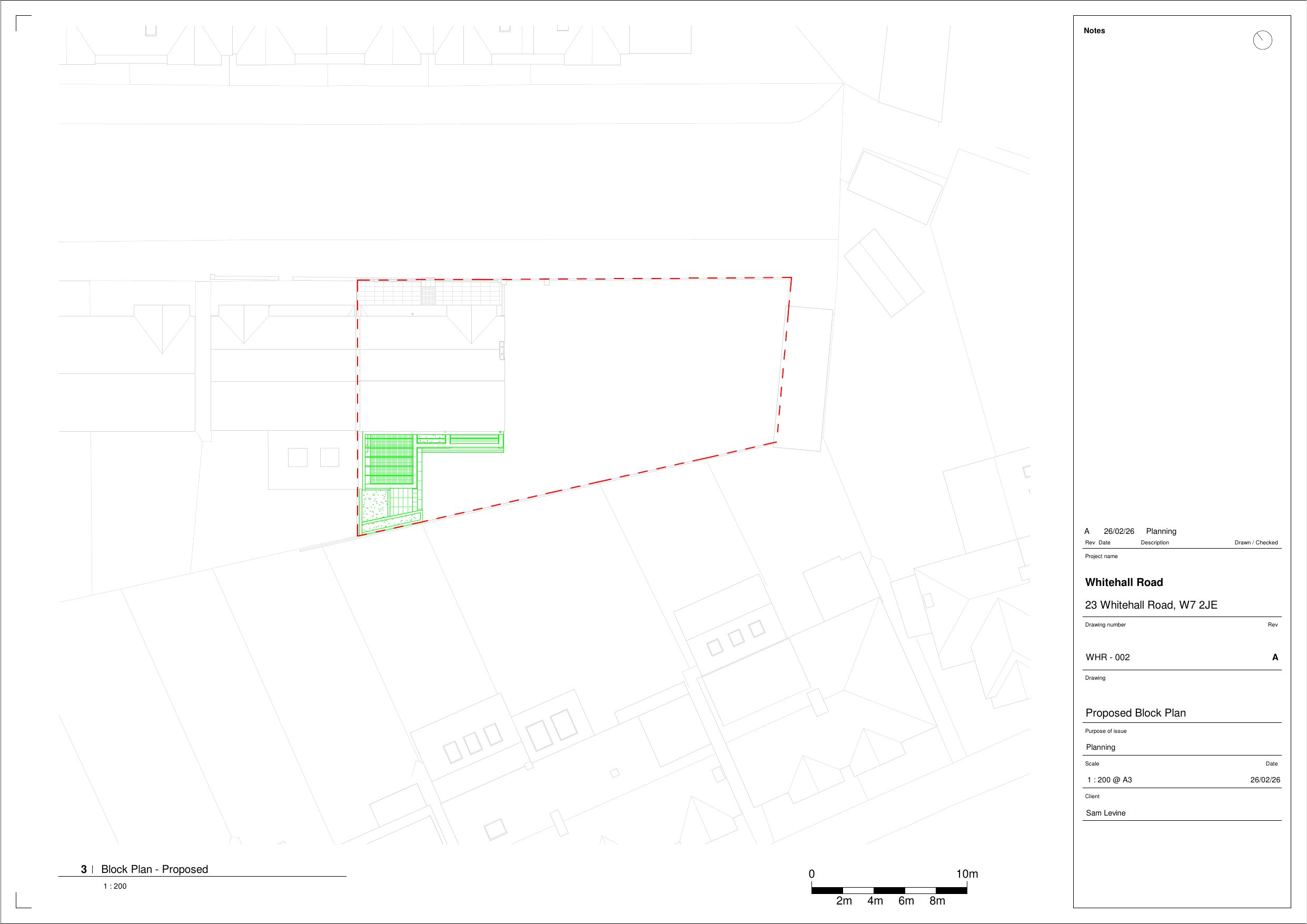The height and width of the screenshot is (924, 1307).
Task: Click the 23 Whitehall Road, W7 2JE address
Action: [1151, 605]
